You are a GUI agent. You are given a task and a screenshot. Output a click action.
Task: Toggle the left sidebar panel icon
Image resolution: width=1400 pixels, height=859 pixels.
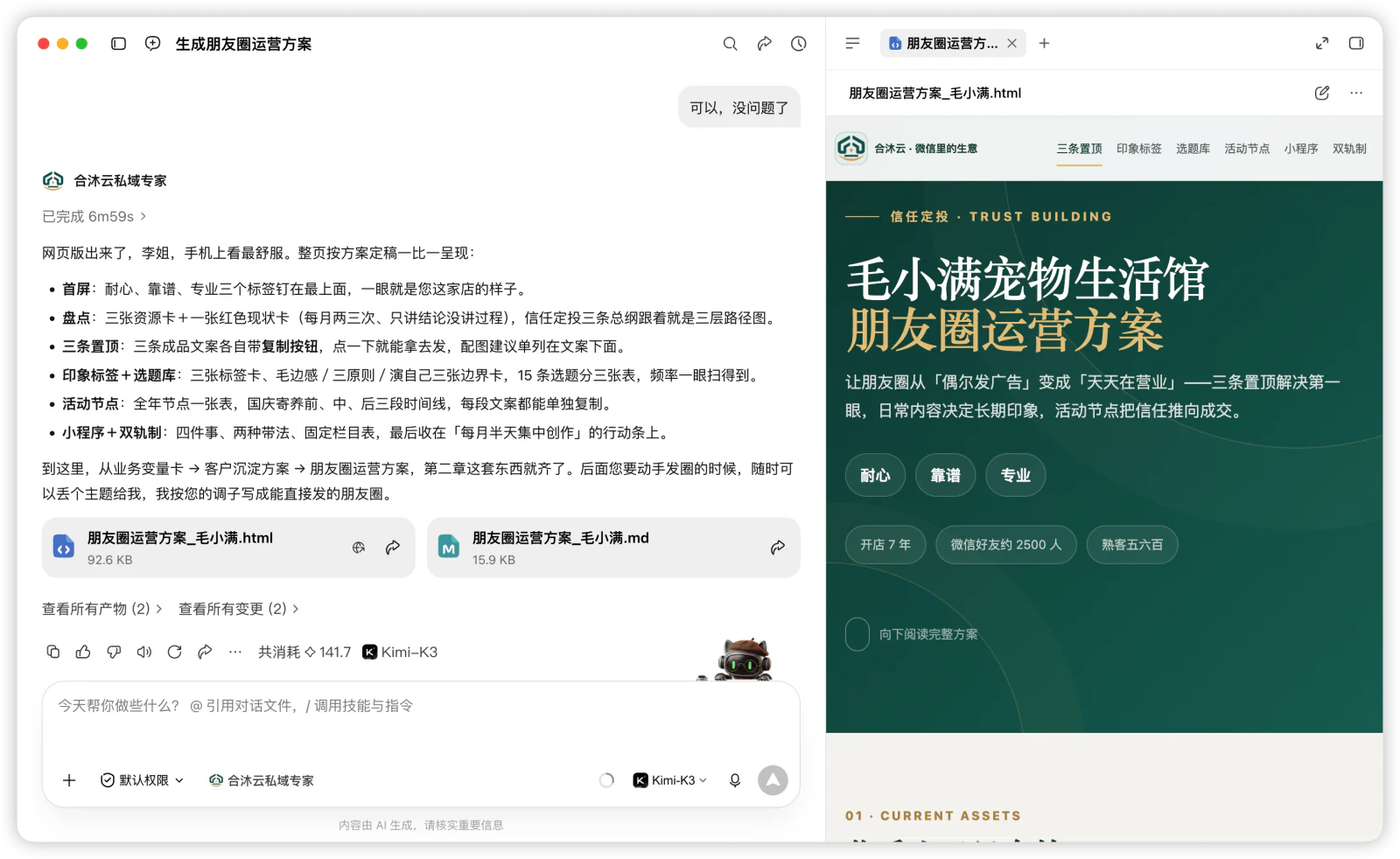click(118, 44)
